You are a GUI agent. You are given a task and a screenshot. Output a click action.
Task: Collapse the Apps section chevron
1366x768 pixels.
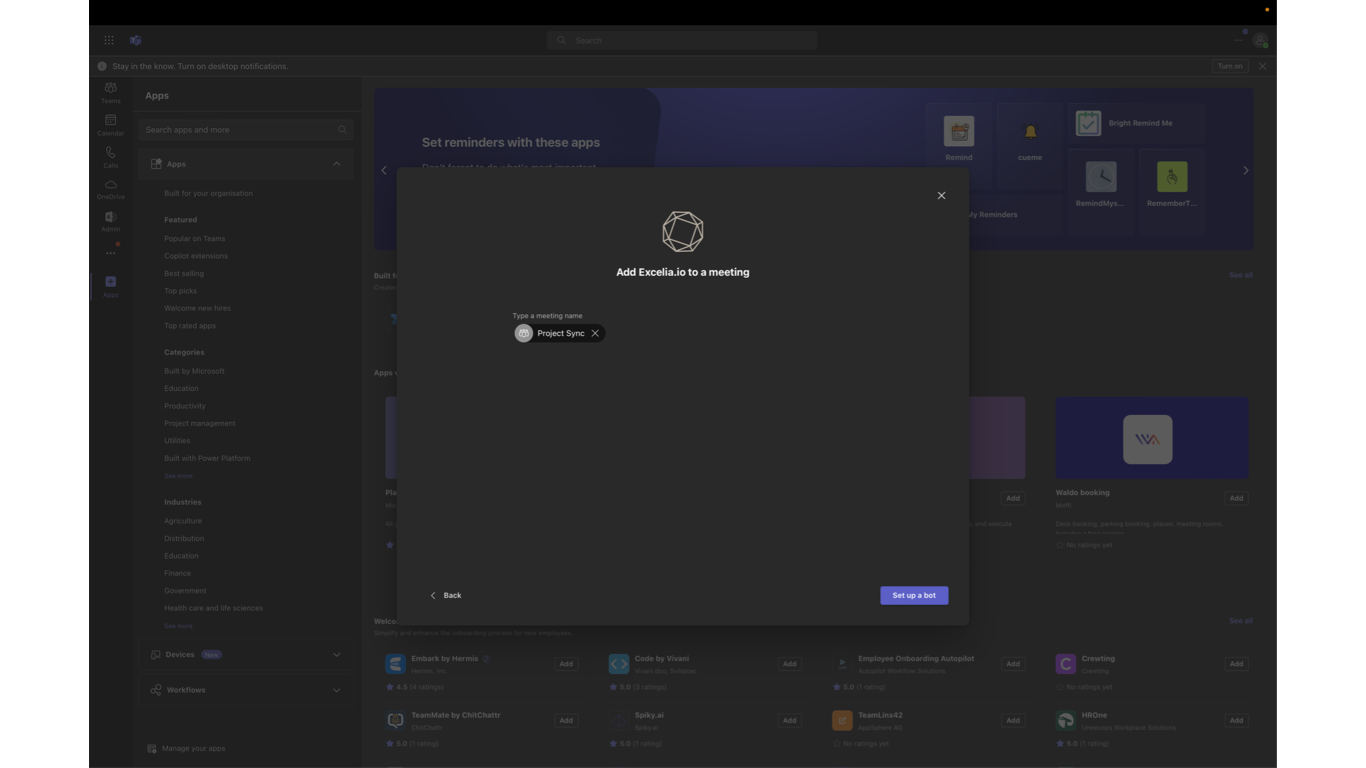pyautogui.click(x=336, y=164)
